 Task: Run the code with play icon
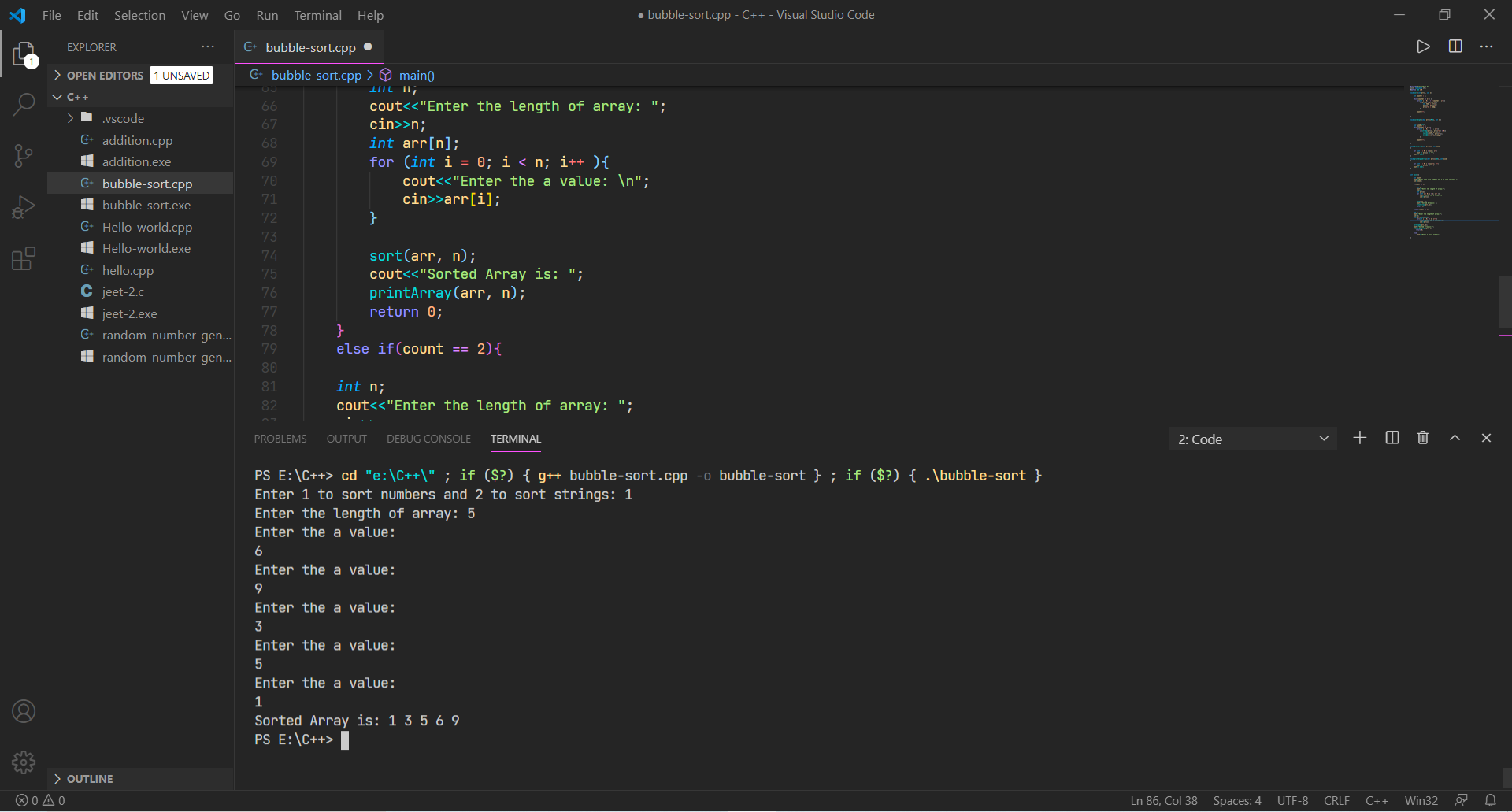click(1423, 46)
